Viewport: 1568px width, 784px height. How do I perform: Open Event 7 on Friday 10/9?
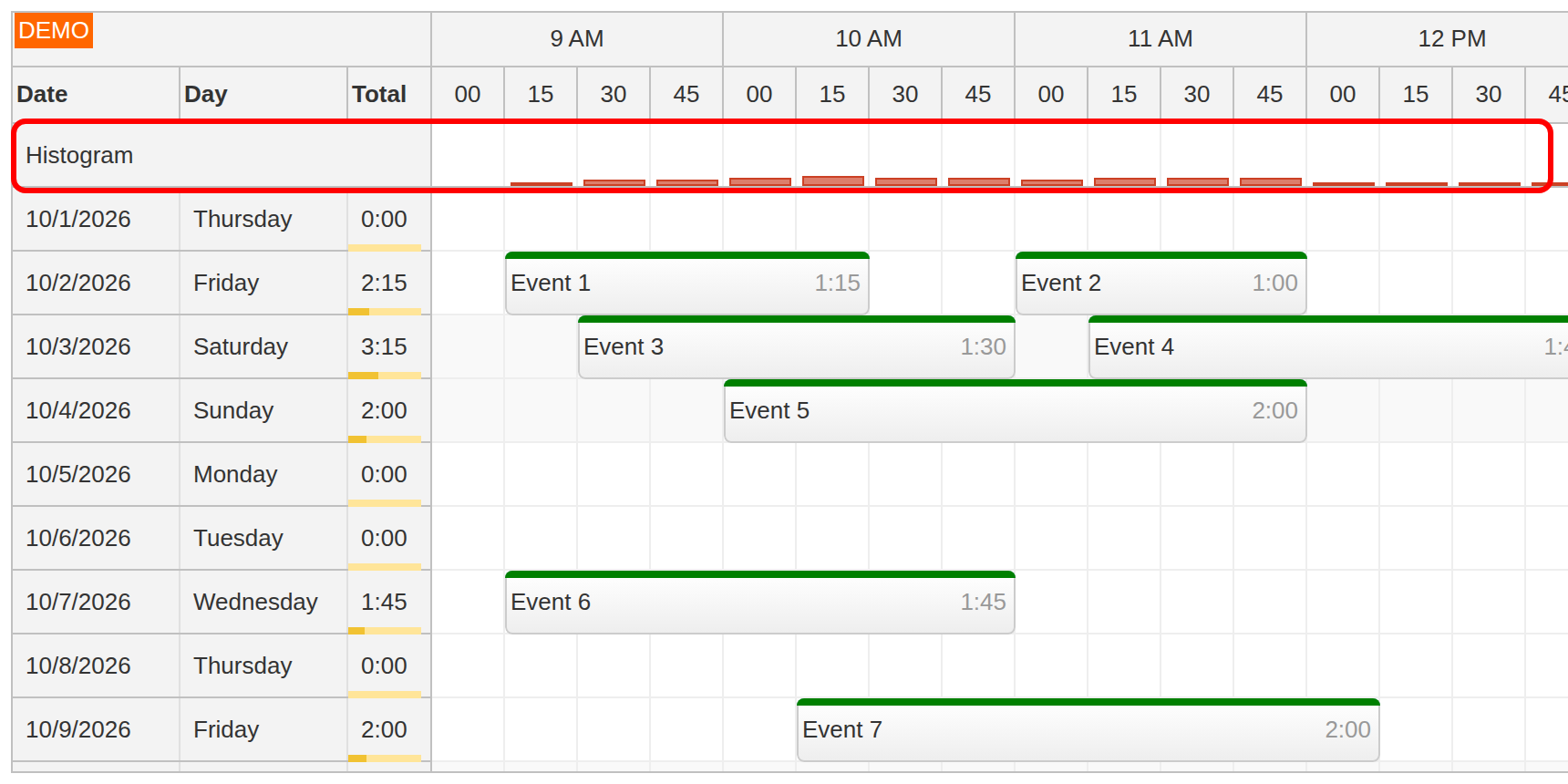coord(1088,730)
